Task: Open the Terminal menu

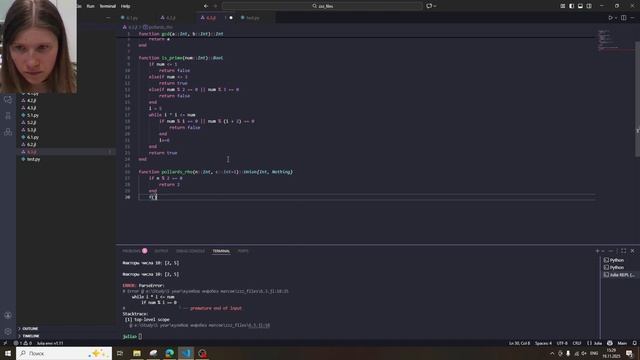Action: pos(108,6)
